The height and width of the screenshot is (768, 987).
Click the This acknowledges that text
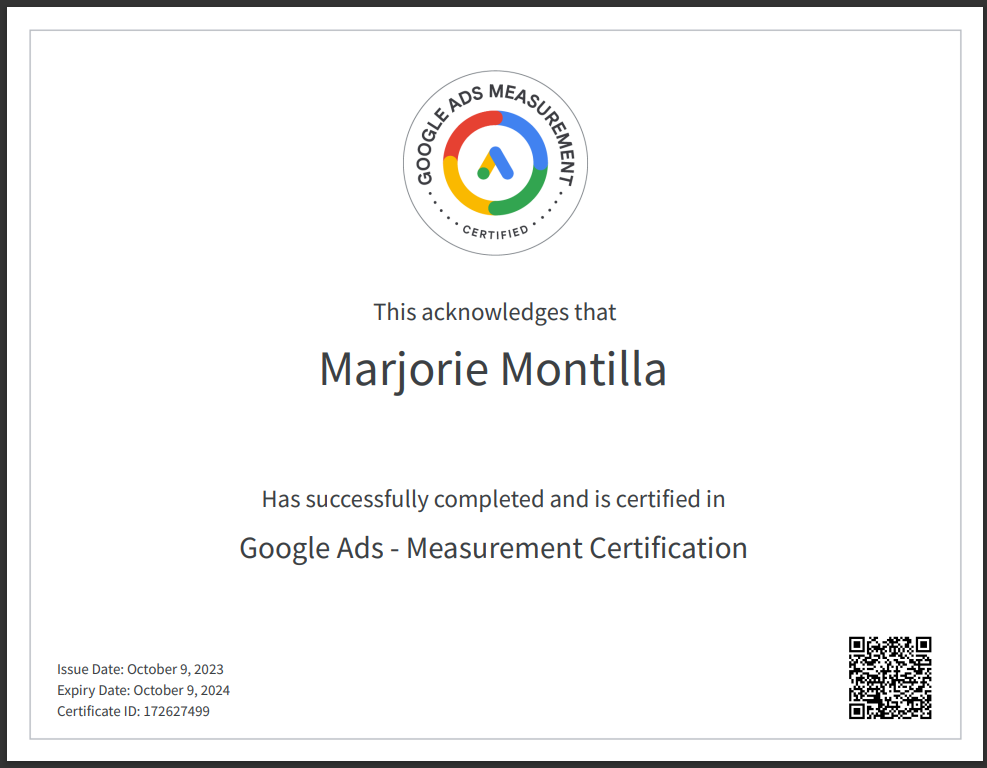point(494,312)
